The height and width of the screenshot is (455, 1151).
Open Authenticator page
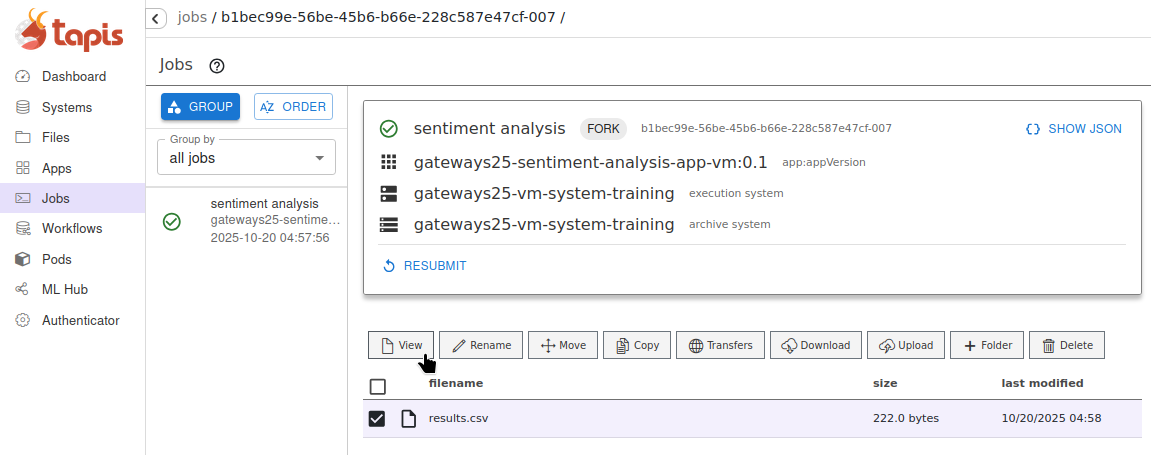pos(80,320)
